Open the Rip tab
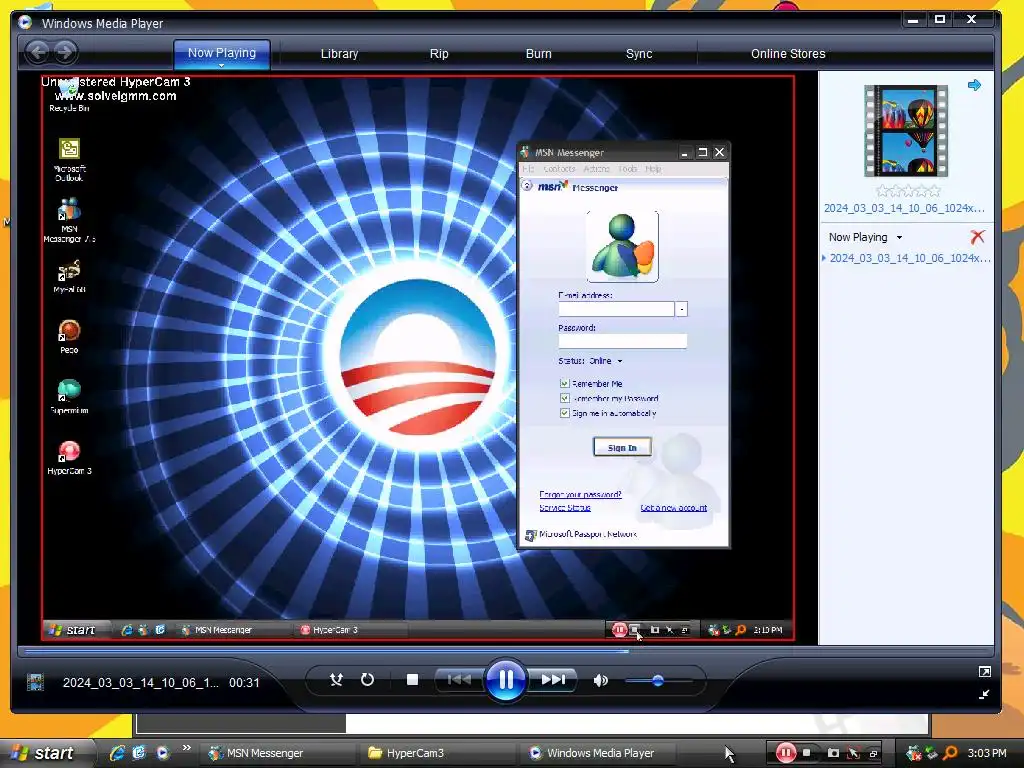Image resolution: width=1024 pixels, height=768 pixels. point(439,54)
